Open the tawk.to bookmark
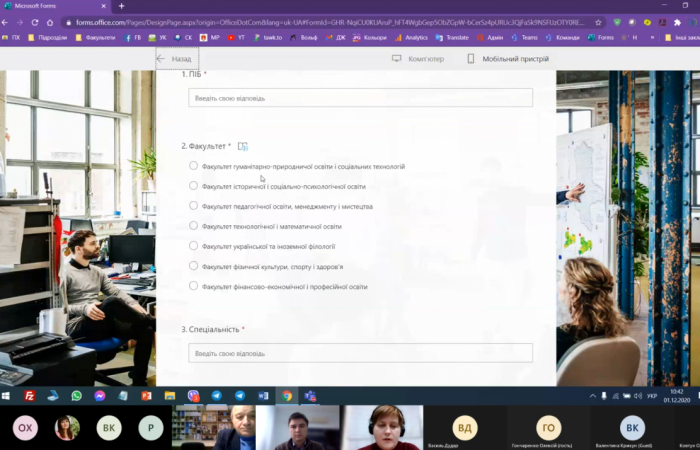 pos(268,38)
